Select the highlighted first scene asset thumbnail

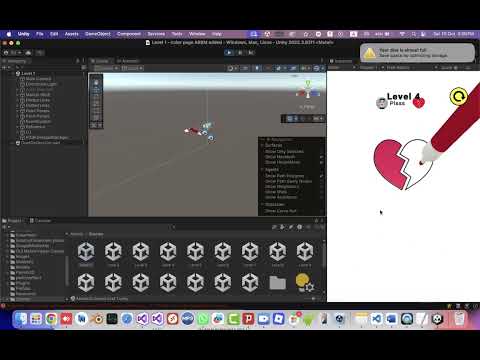point(86,251)
